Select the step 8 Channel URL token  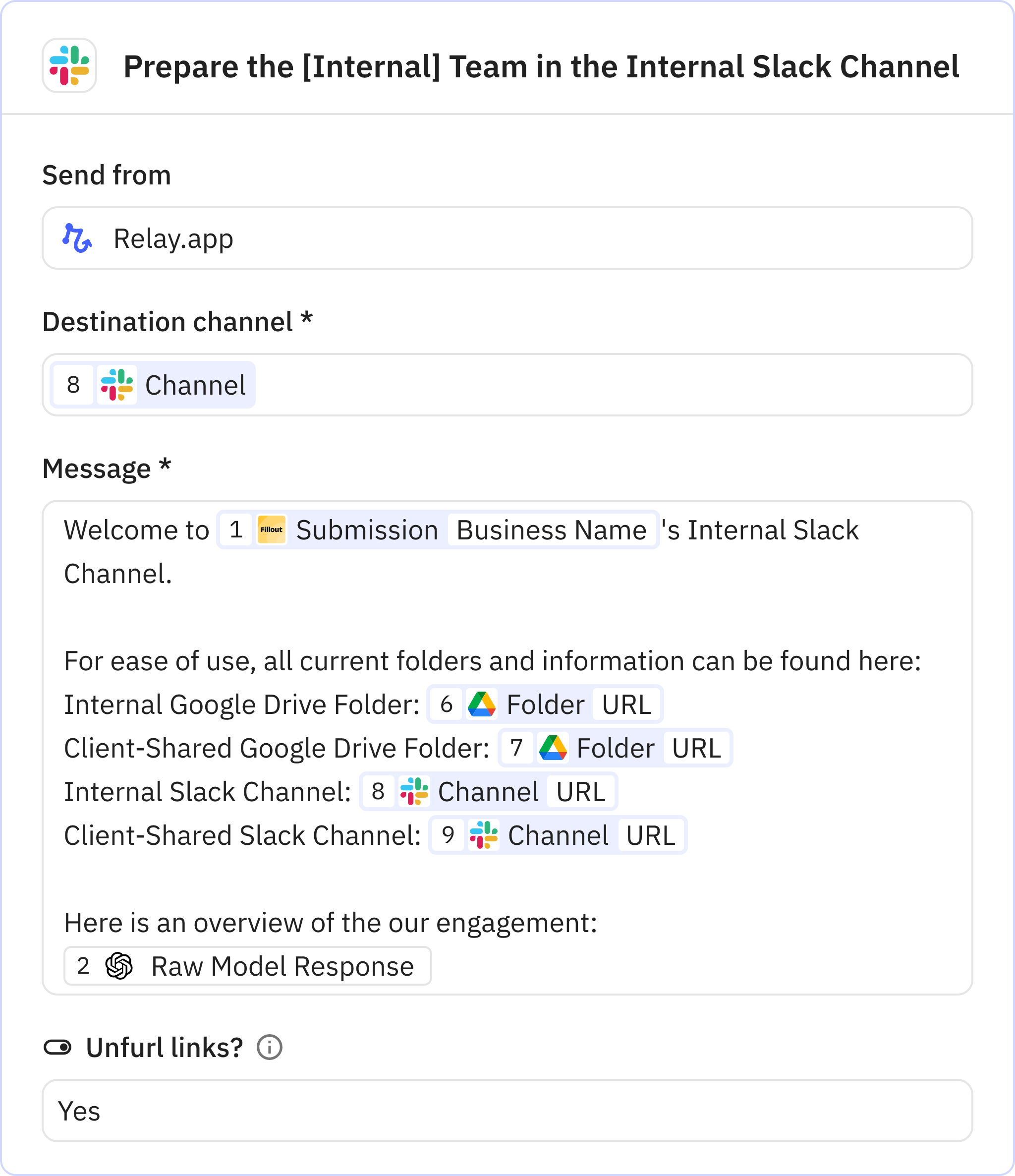coord(489,792)
